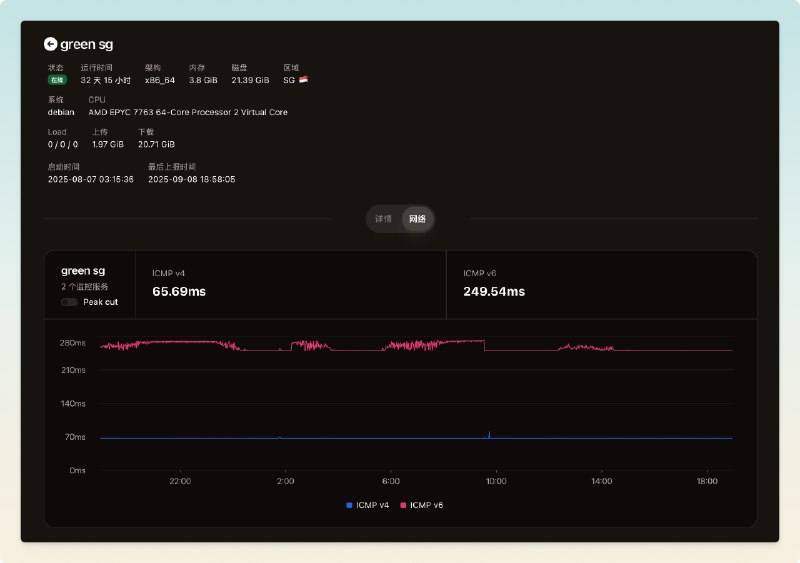Click the 280ms y-axis label
The image size is (800, 563).
74,343
